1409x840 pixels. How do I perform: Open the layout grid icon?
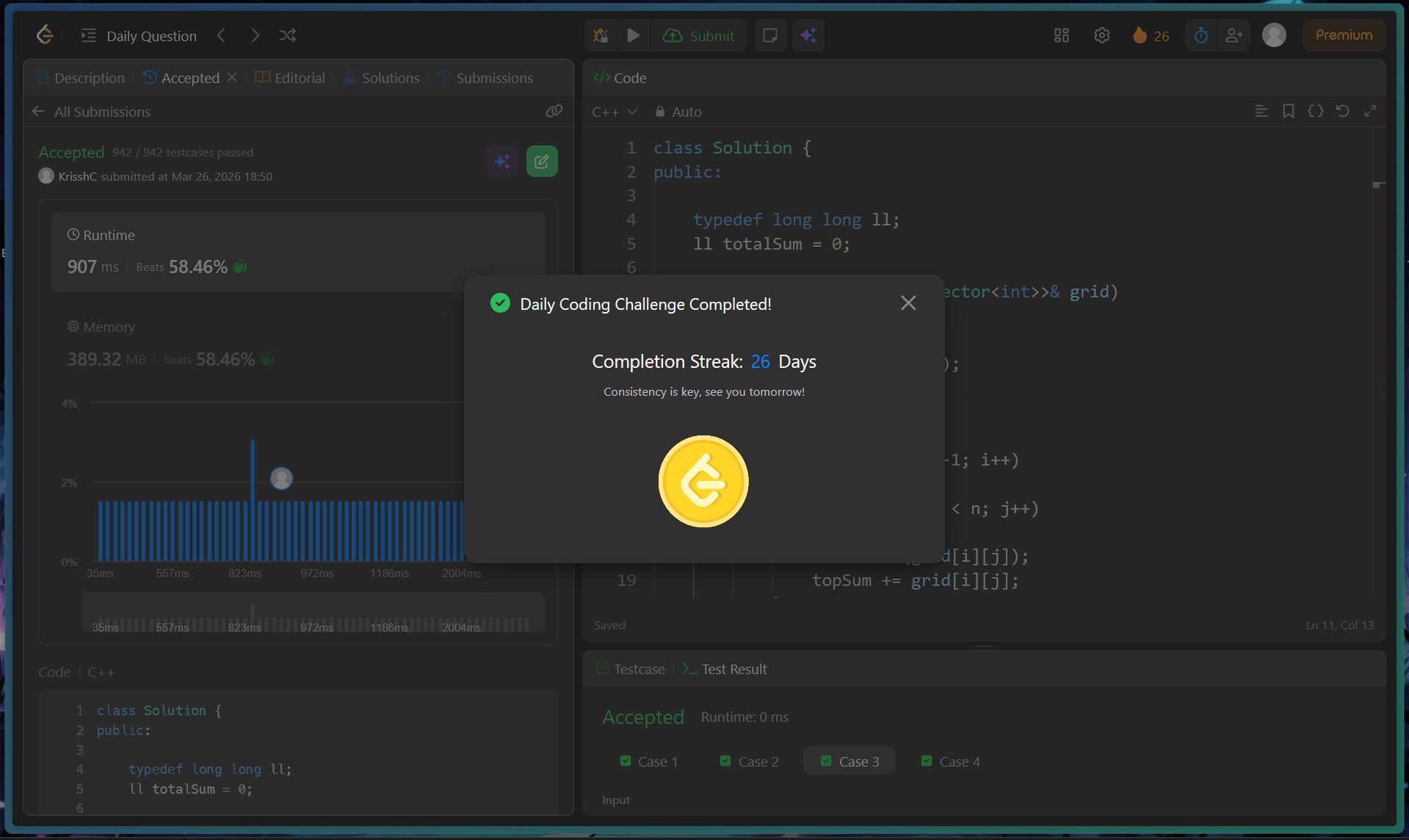click(1061, 35)
